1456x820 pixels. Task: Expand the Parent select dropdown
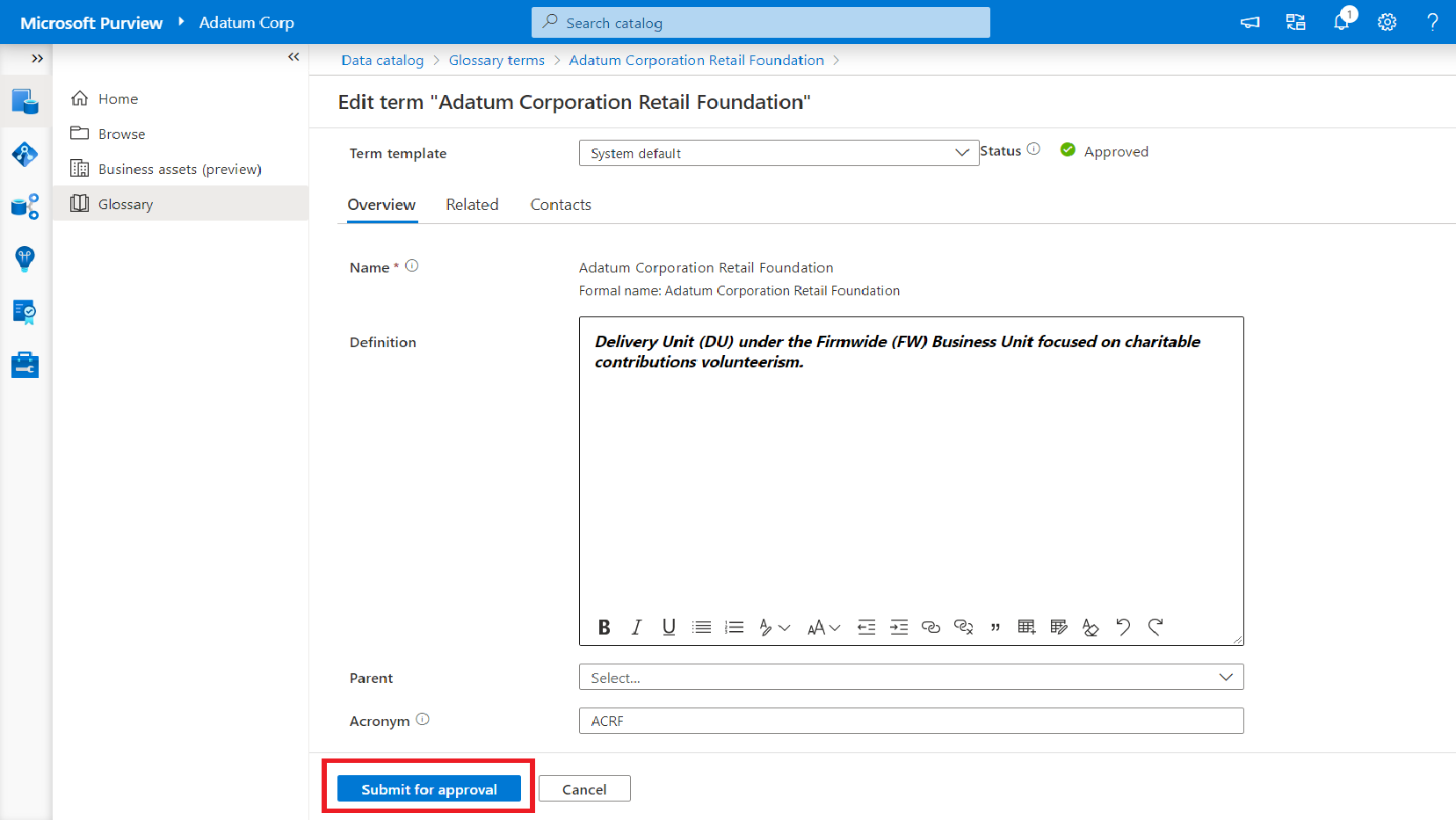pyautogui.click(x=910, y=678)
